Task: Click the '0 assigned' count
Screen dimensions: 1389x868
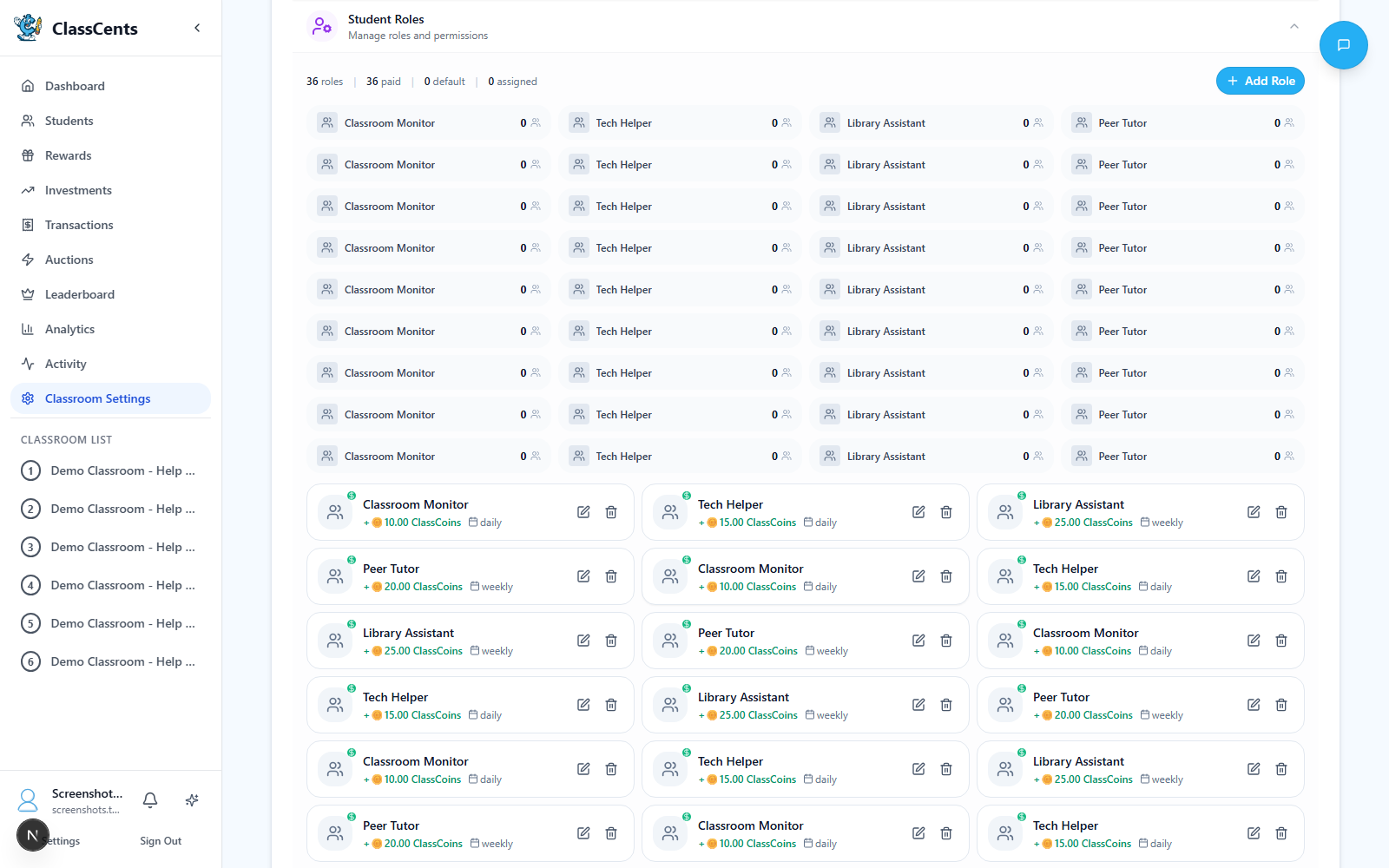Action: tap(512, 82)
